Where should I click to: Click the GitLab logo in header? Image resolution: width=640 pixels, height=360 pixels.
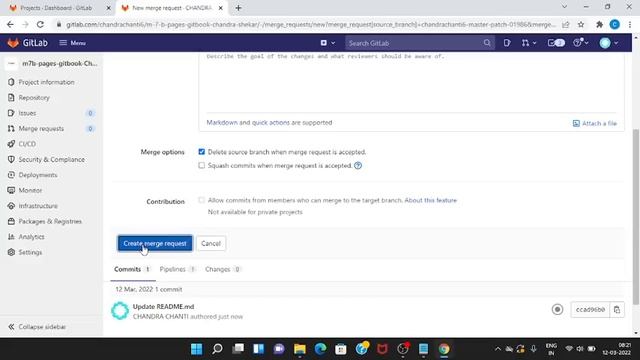click(x=27, y=43)
